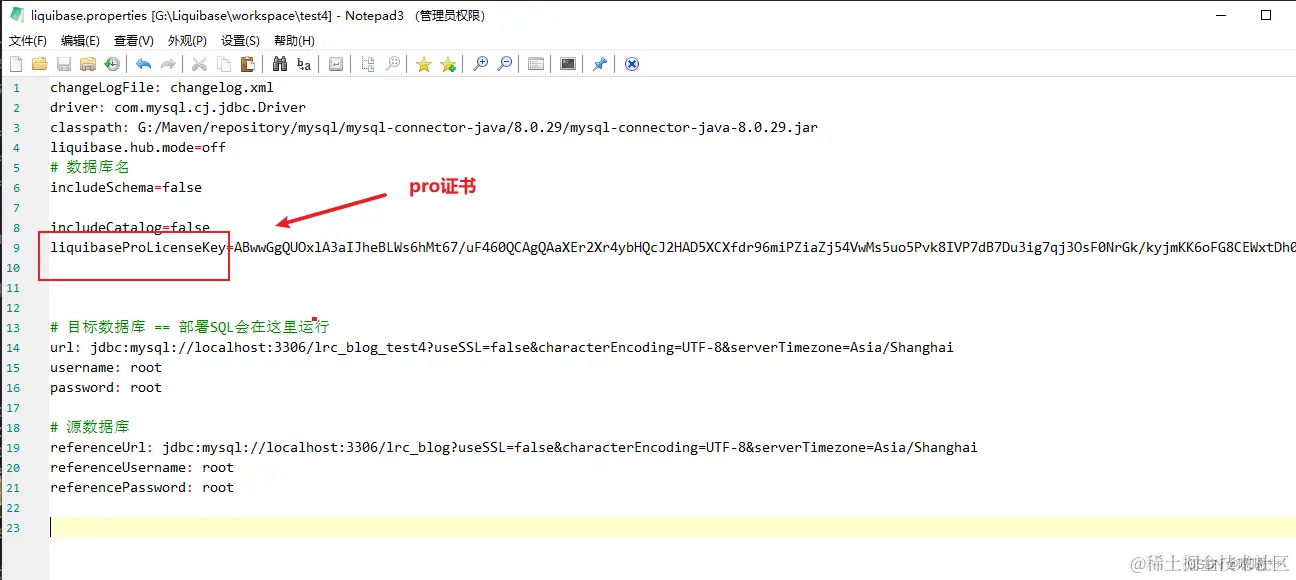This screenshot has height=580, width=1296.
Task: Click the 'password: root' line
Action: point(106,387)
